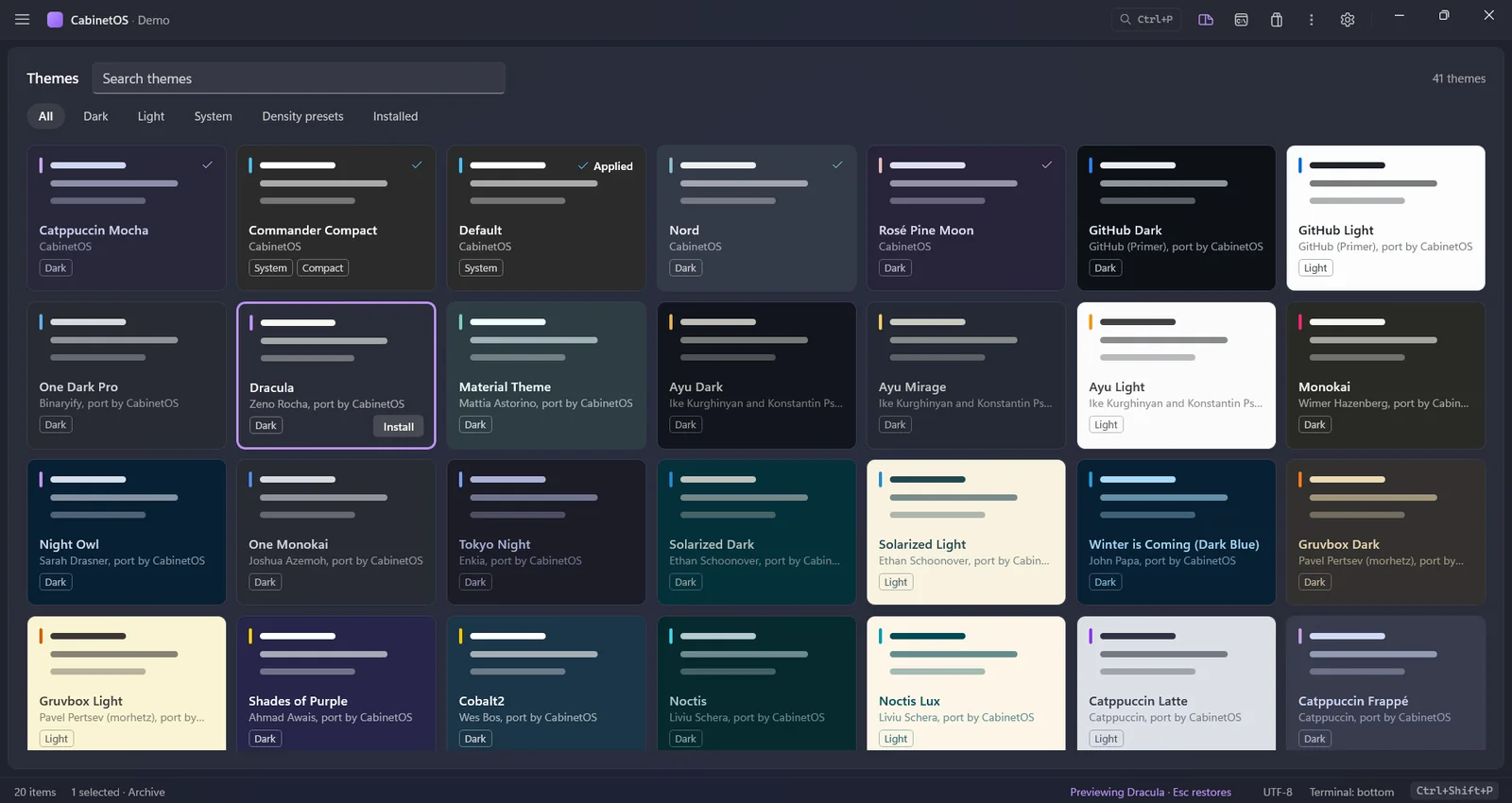Choose the One Dark Pro theme card
The height and width of the screenshot is (803, 1512).
pyautogui.click(x=127, y=375)
